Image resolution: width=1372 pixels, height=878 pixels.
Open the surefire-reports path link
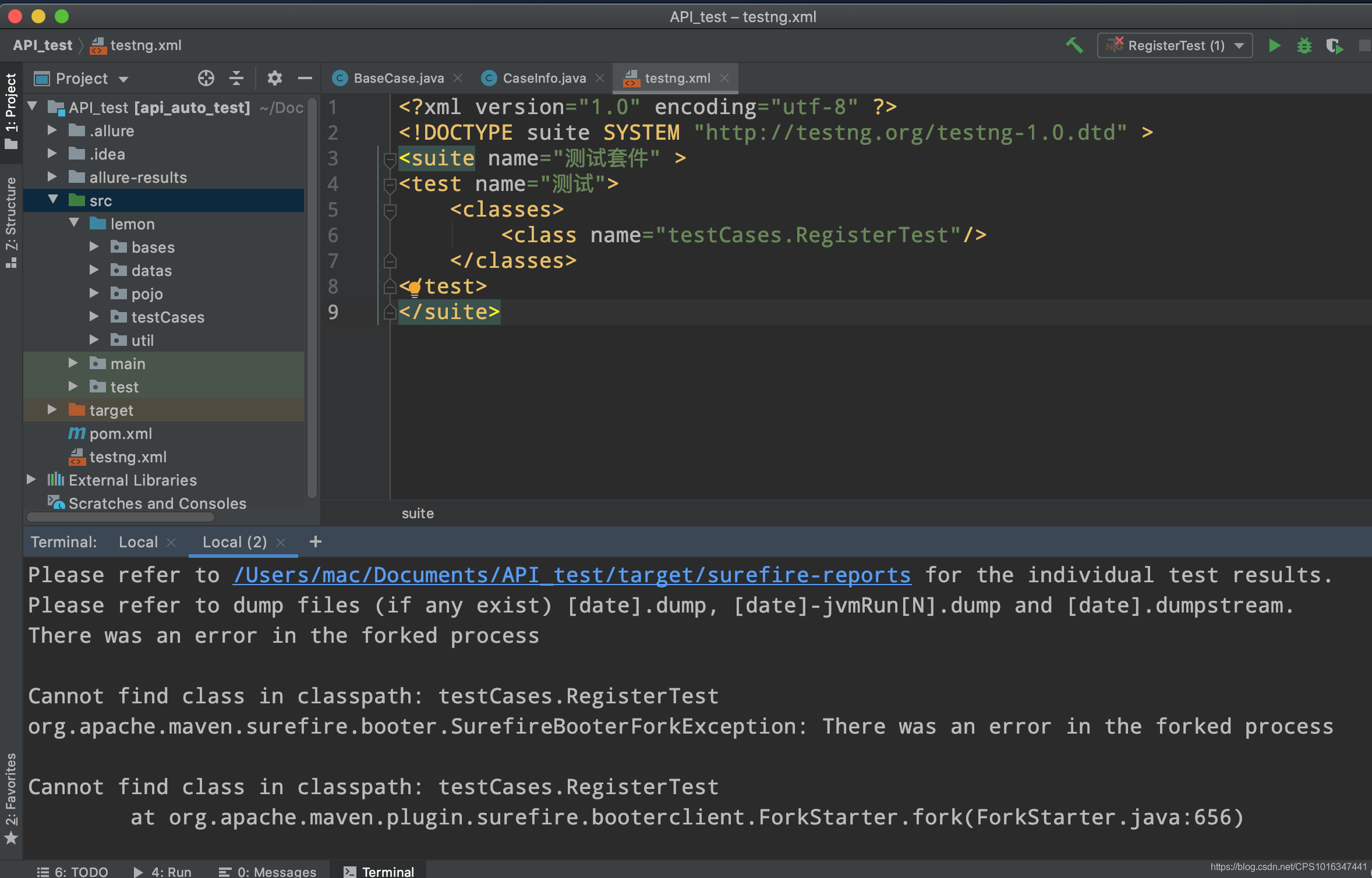571,575
